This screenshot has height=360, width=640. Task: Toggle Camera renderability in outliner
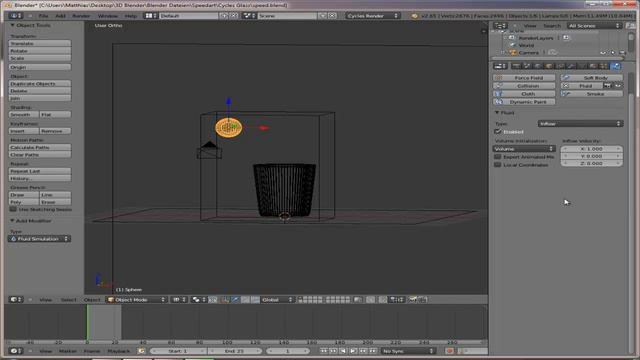pyautogui.click(x=622, y=53)
